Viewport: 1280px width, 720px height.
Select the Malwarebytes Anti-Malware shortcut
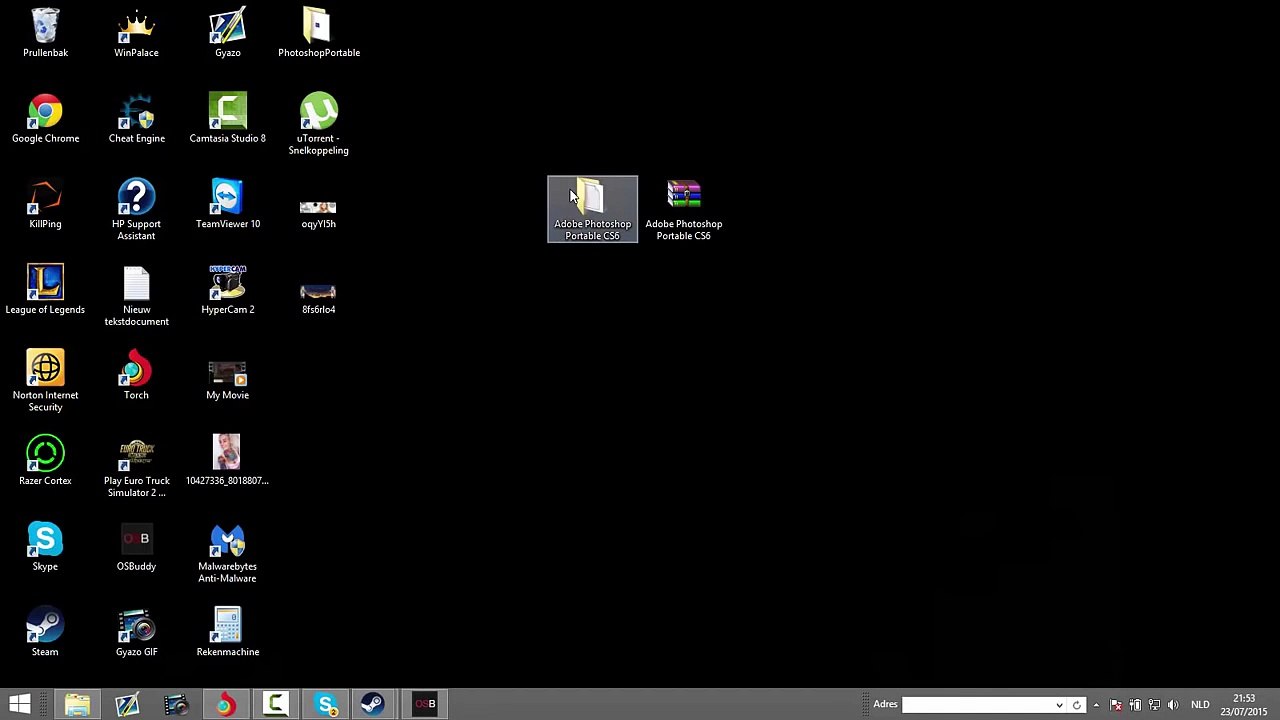point(227,553)
